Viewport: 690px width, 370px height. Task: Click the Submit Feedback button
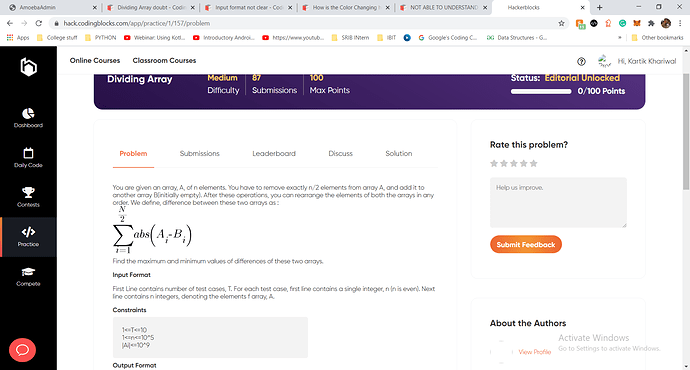click(x=526, y=245)
